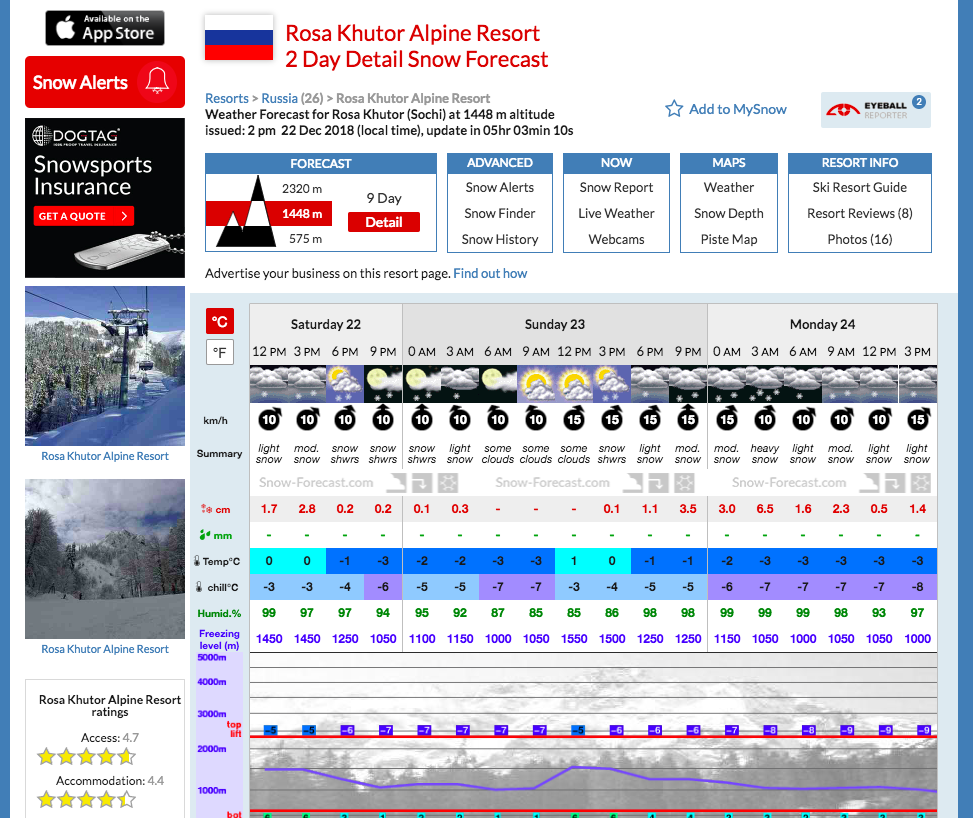Click the Monday 3 PM wind icon

(917, 419)
